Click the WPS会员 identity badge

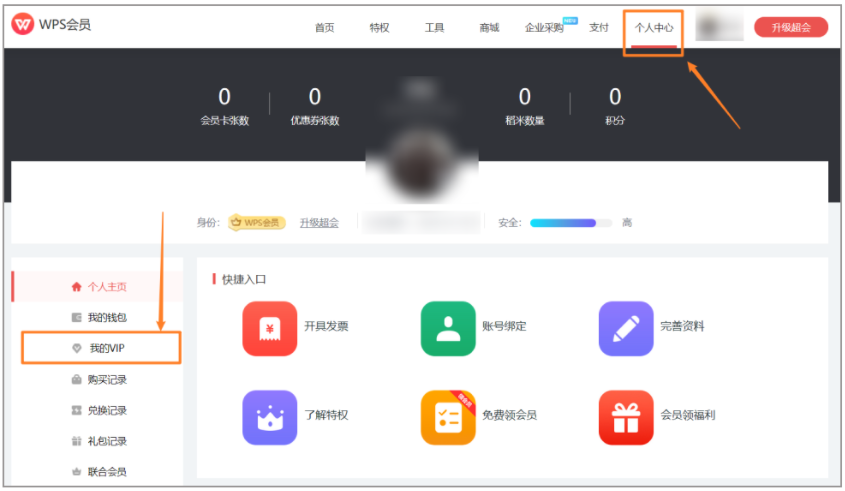pos(257,223)
